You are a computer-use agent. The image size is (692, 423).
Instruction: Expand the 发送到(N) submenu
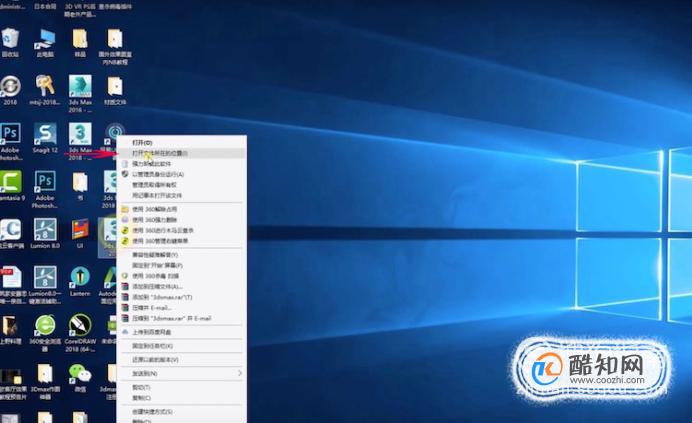coord(181,374)
